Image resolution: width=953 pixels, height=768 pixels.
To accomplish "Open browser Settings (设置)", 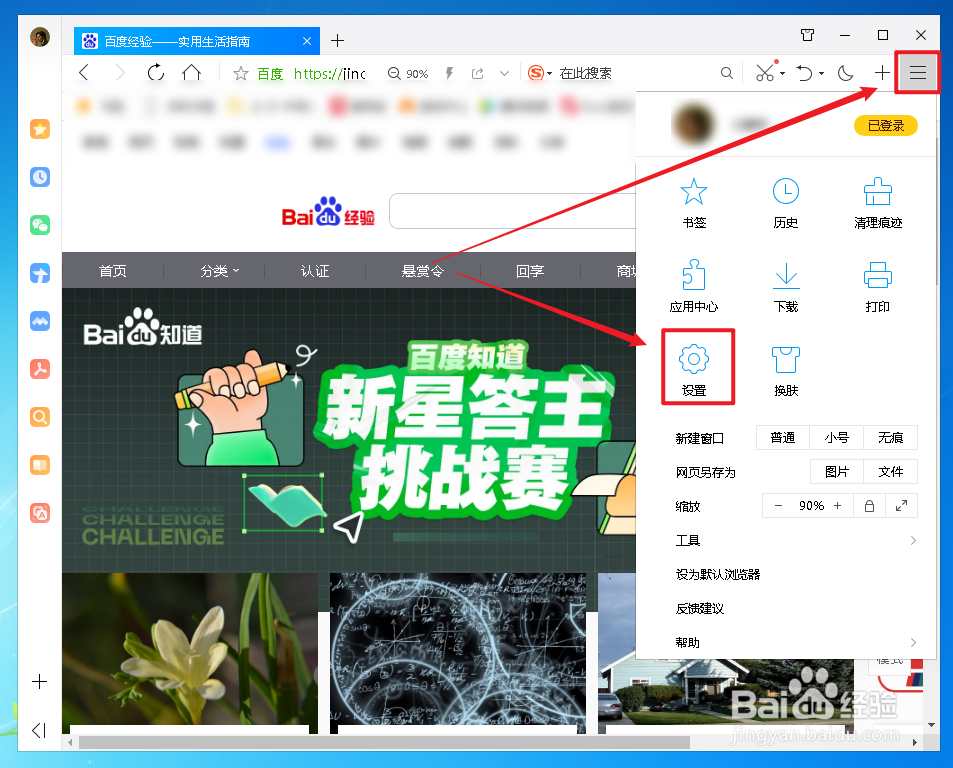I will tap(697, 366).
